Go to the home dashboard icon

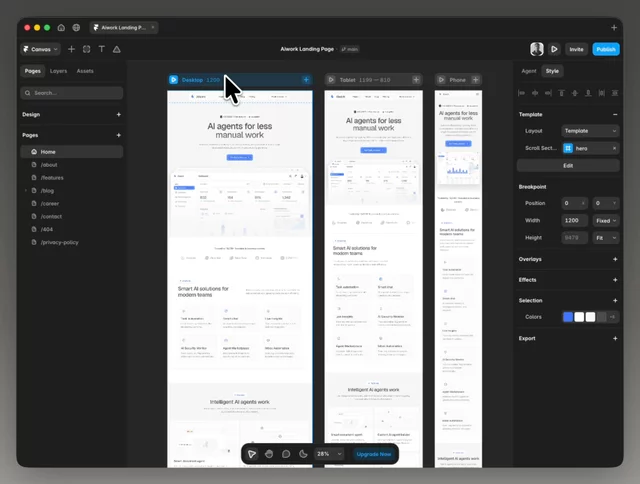pos(61,28)
